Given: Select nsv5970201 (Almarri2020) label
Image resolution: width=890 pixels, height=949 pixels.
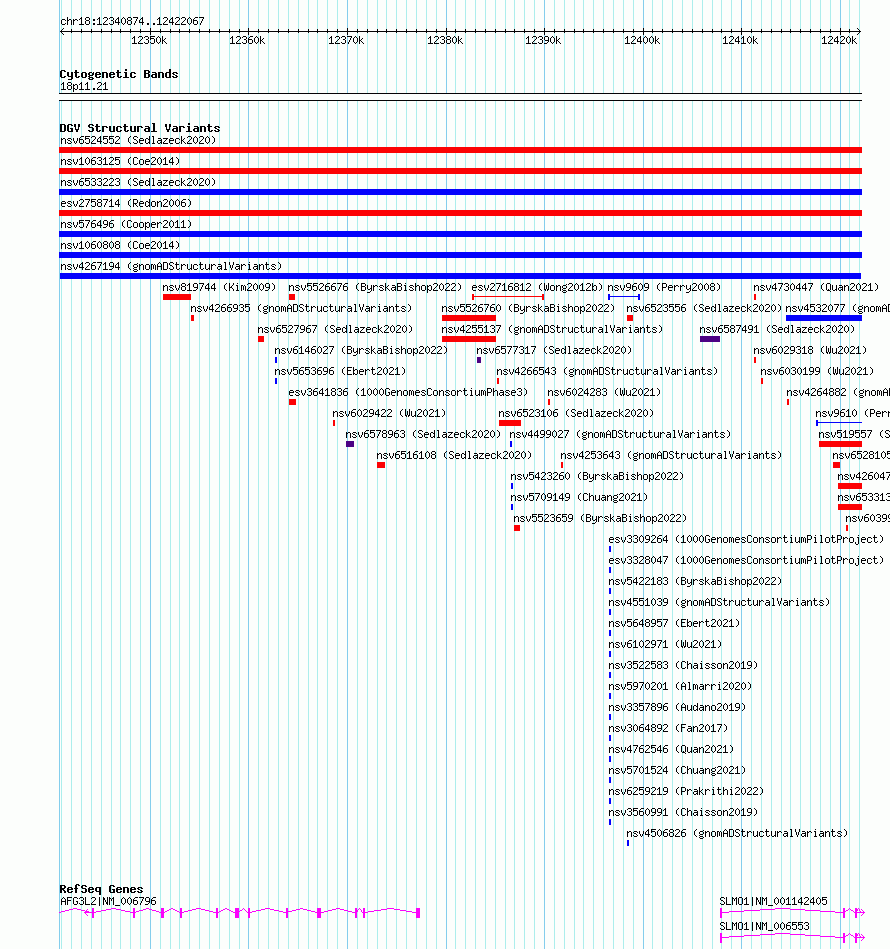Looking at the screenshot, I should point(680,686).
